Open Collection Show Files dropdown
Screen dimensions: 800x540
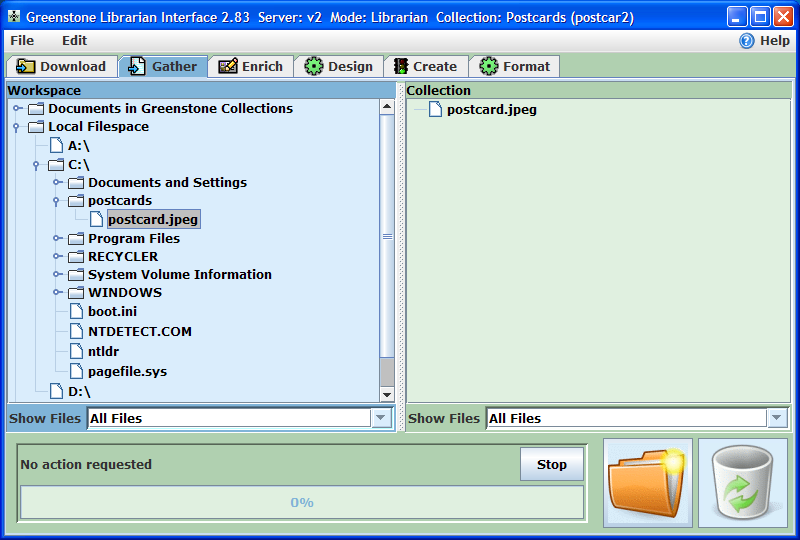coord(777,418)
